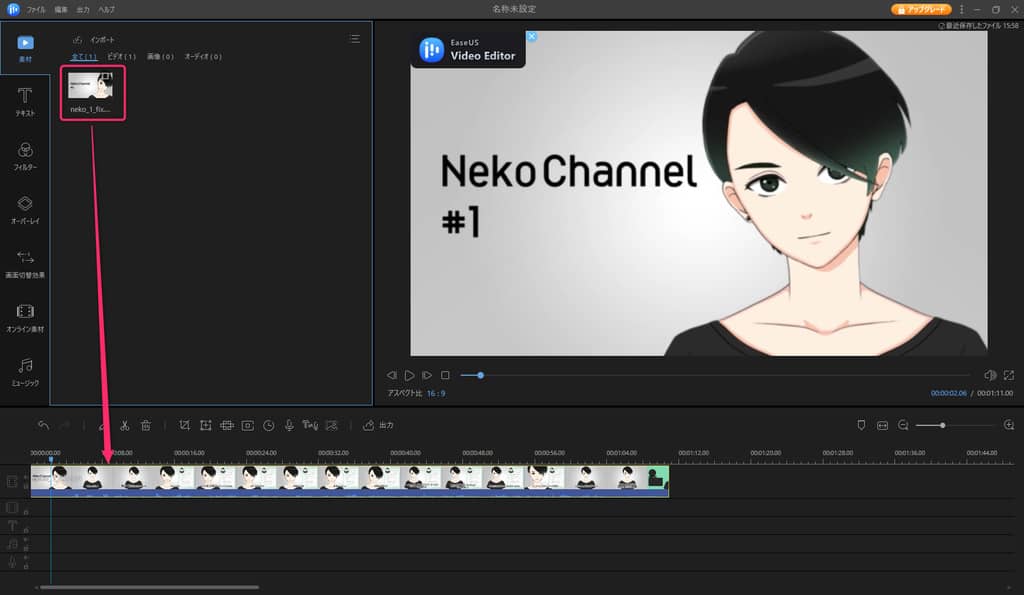Open the アスペクト比 16:9 aspect ratio selector
The image size is (1024, 595).
pos(437,394)
